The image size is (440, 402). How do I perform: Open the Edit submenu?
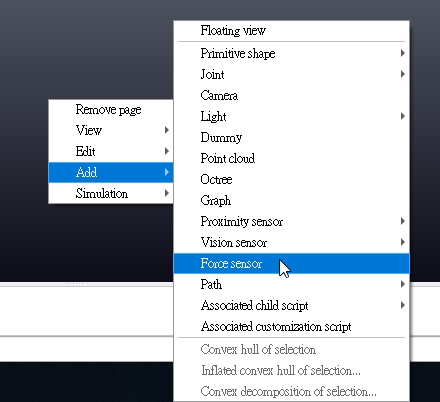coord(111,151)
